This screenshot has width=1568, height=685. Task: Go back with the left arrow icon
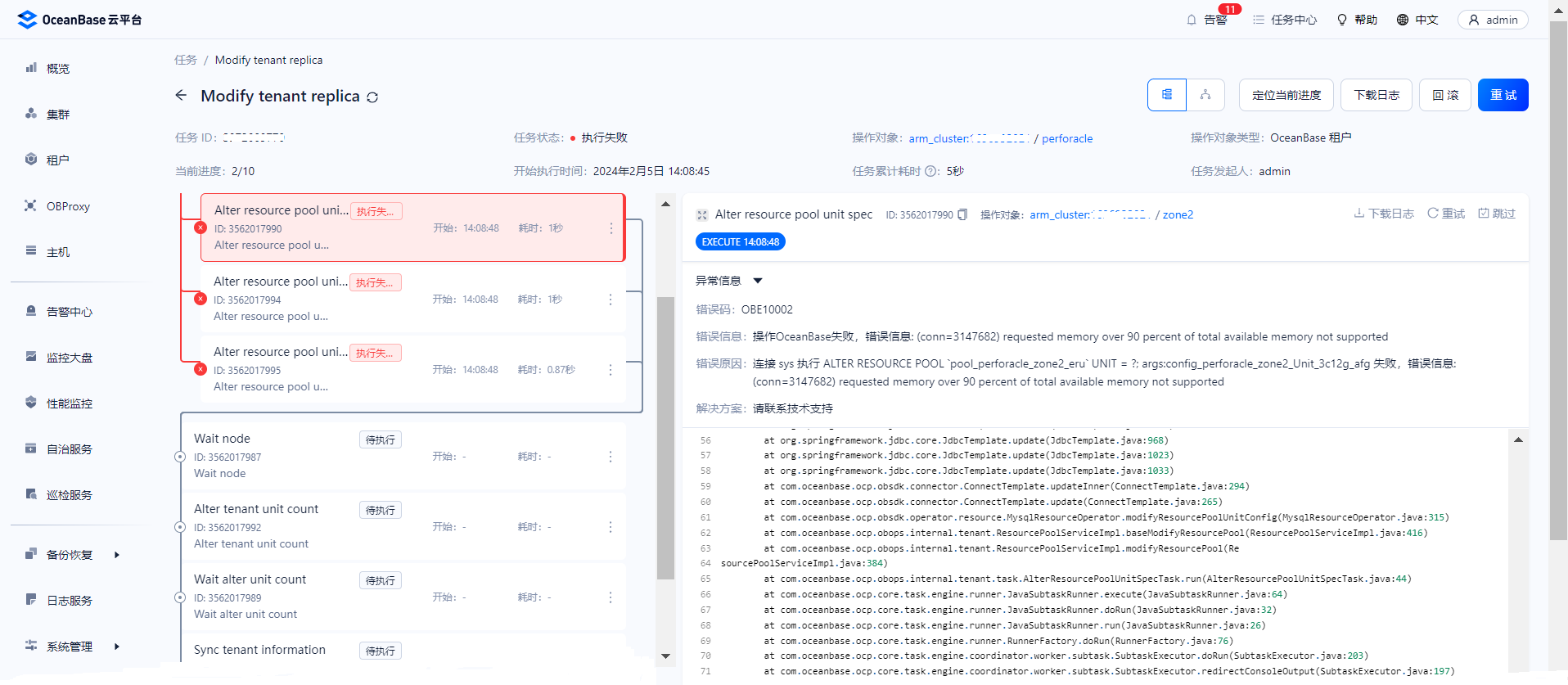click(x=181, y=96)
